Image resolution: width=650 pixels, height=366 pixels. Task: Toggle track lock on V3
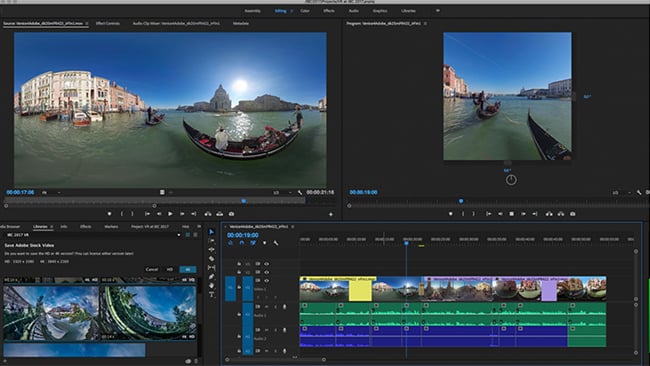(239, 264)
